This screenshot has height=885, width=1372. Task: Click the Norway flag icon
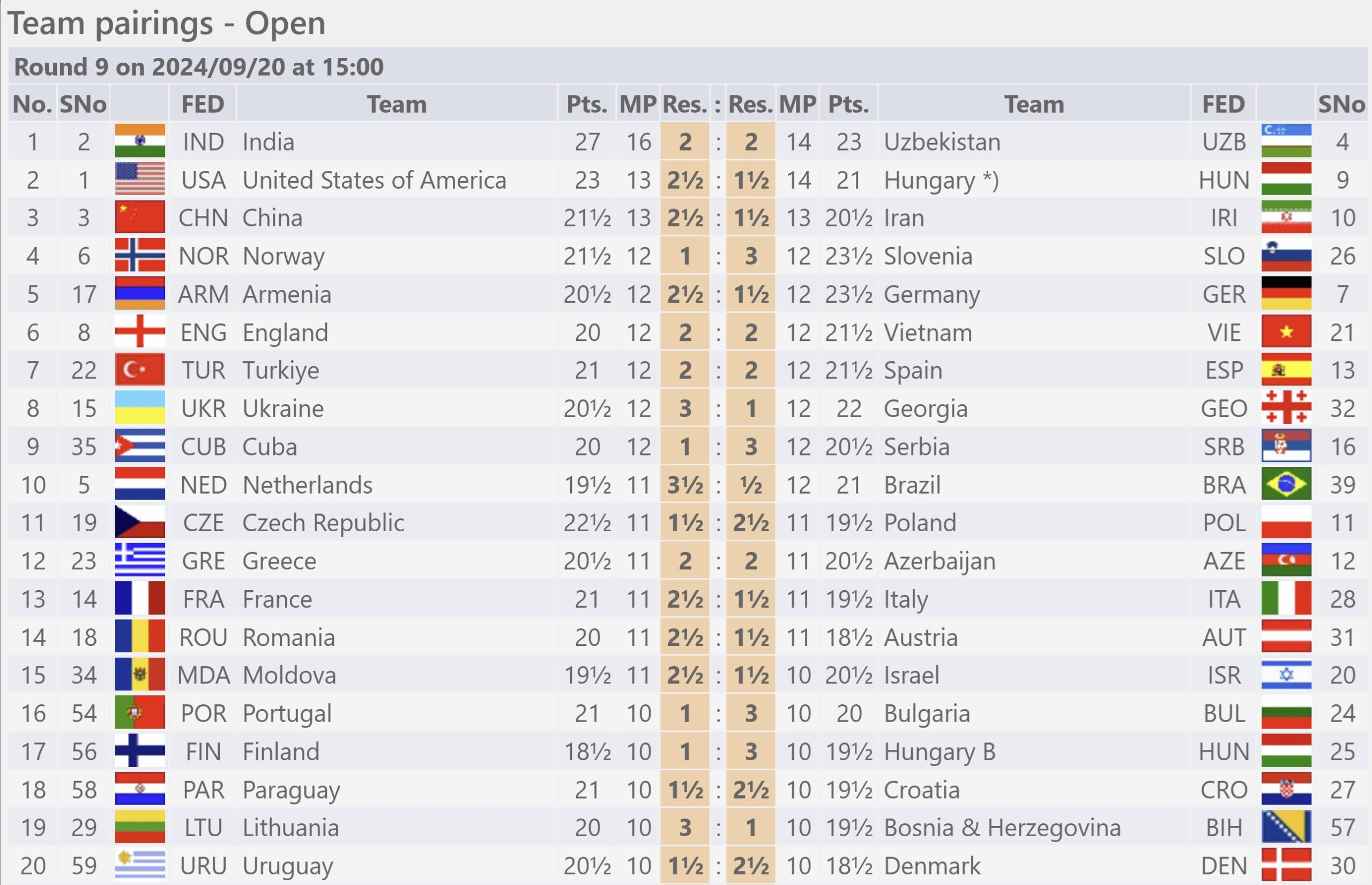coord(140,255)
